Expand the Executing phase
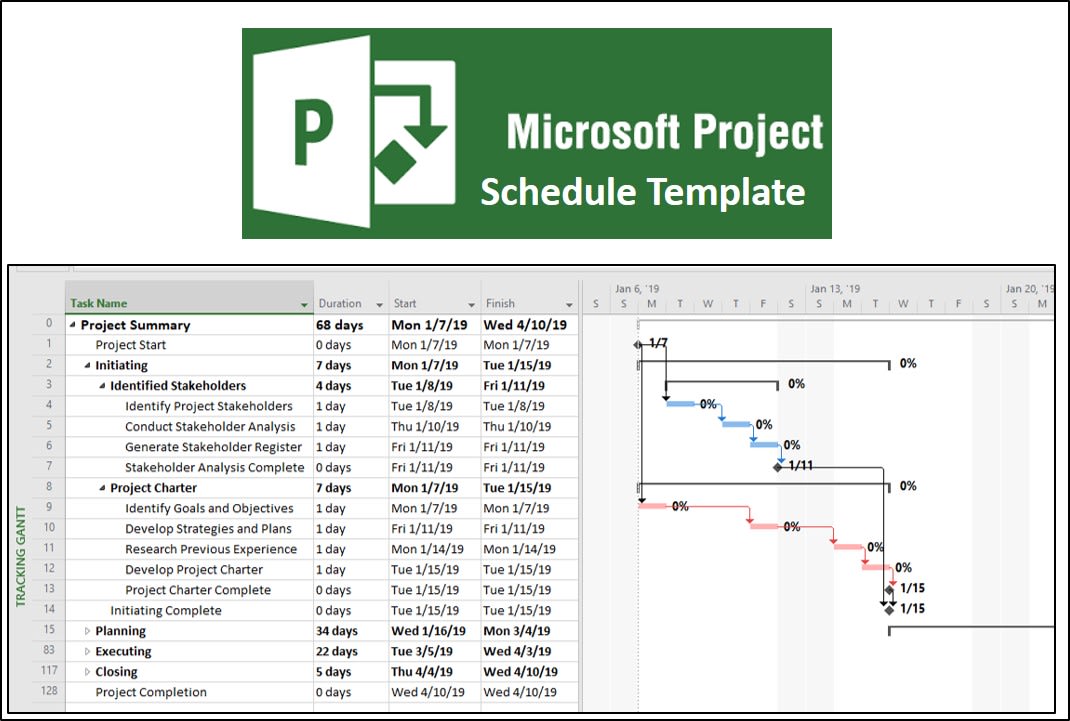Image resolution: width=1070 pixels, height=721 pixels. pyautogui.click(x=87, y=651)
